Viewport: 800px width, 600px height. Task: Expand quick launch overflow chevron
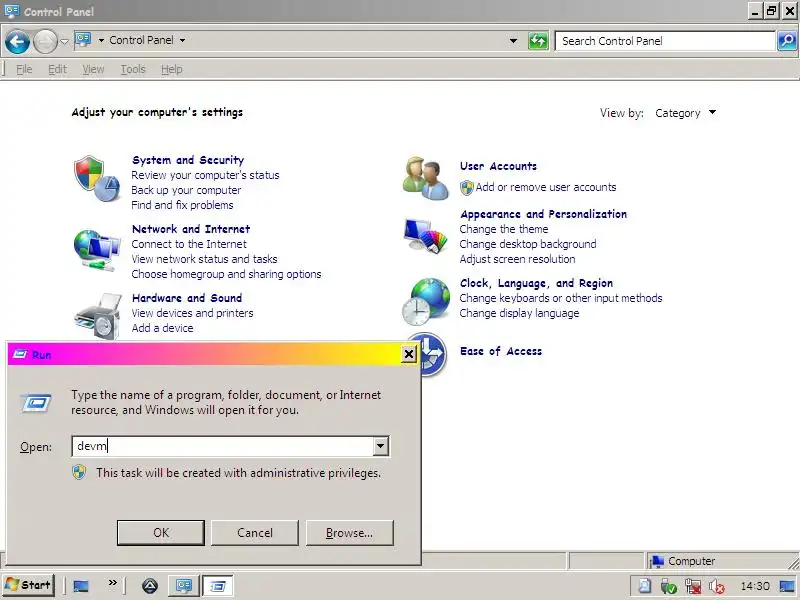[113, 583]
